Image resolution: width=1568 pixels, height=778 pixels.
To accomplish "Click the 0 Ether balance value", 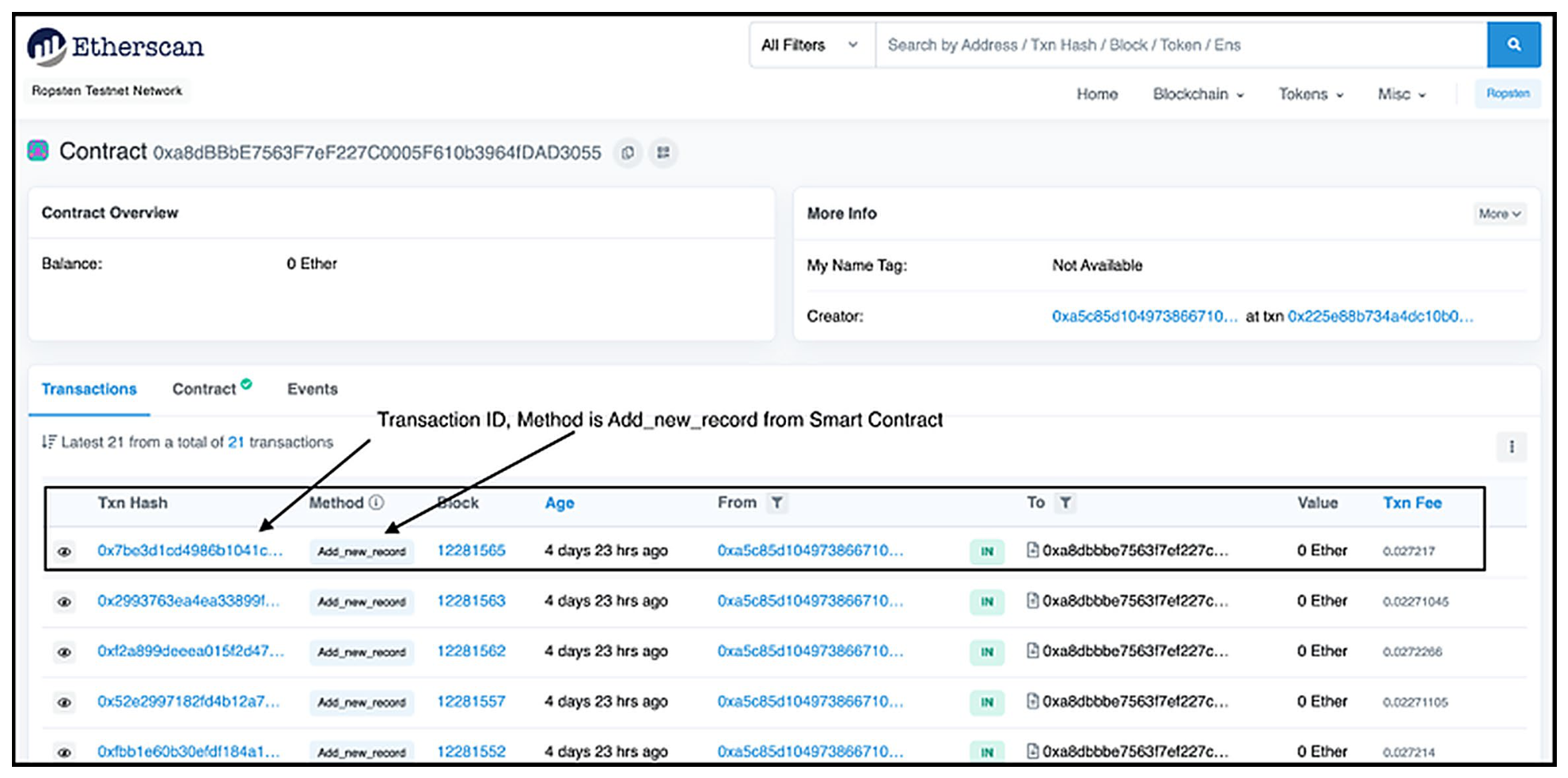I will point(312,263).
